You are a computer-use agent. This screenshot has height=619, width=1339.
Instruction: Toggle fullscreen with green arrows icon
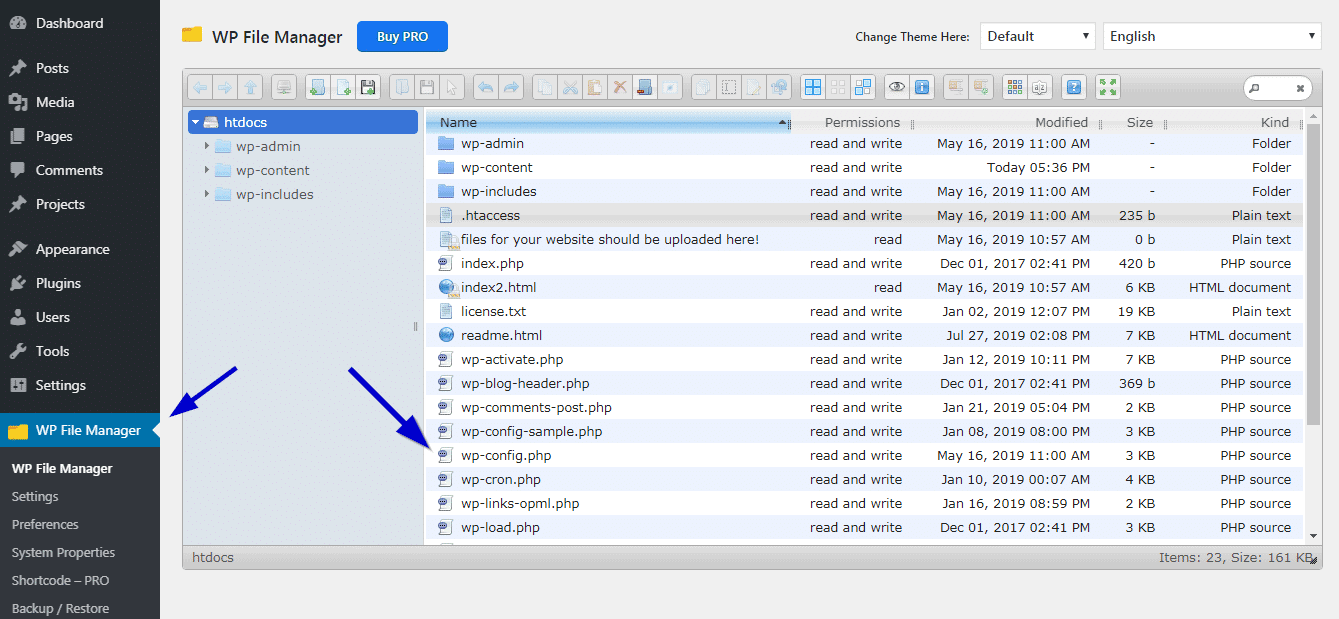(x=1108, y=87)
